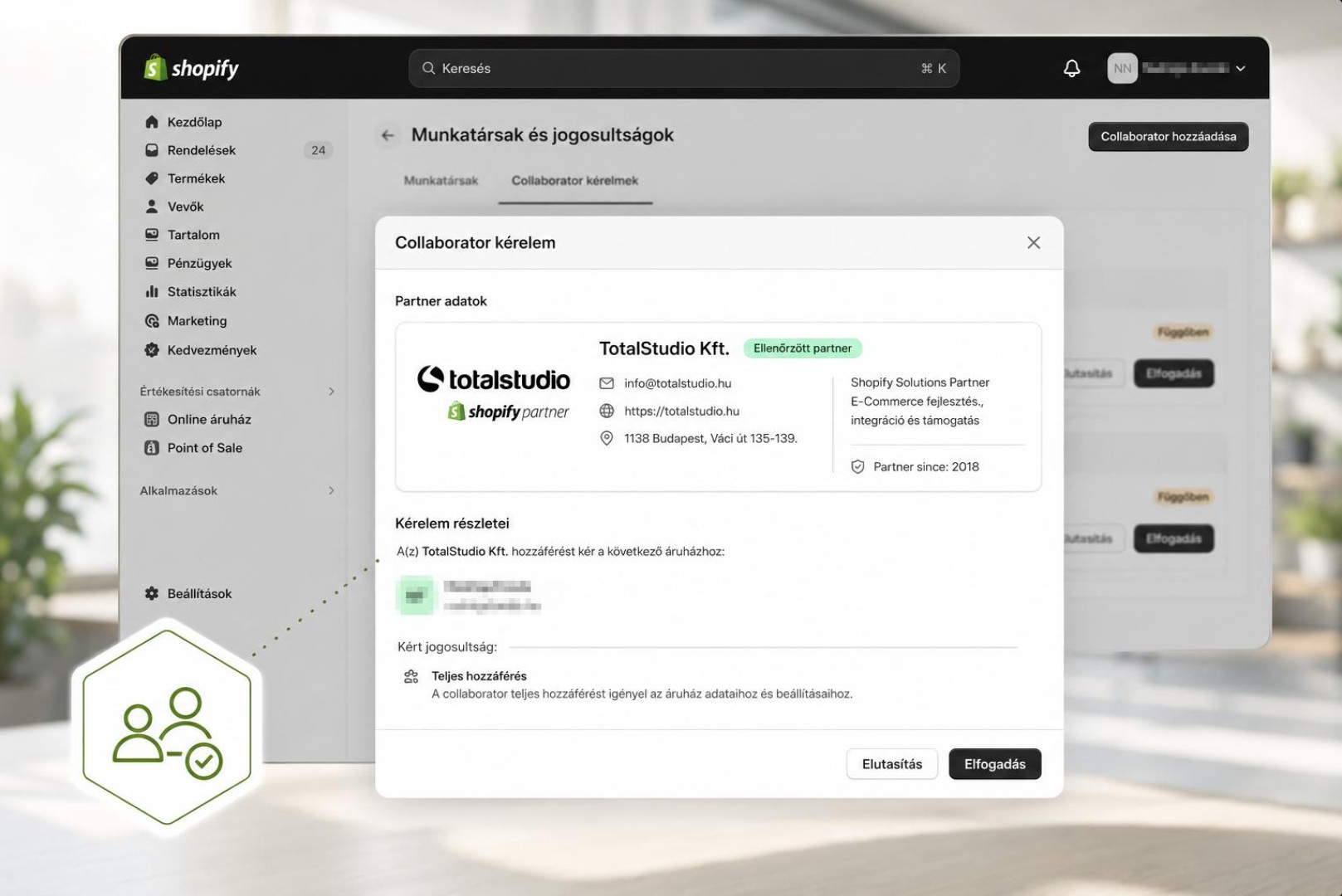Click the search magnifier icon
1342x896 pixels.
pos(428,68)
